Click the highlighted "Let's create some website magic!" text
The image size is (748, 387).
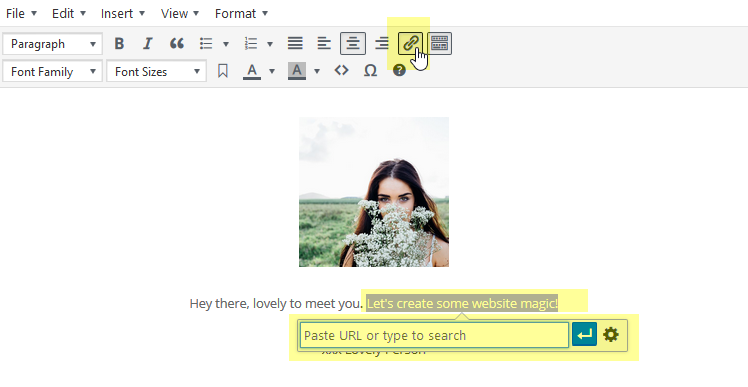tap(462, 303)
